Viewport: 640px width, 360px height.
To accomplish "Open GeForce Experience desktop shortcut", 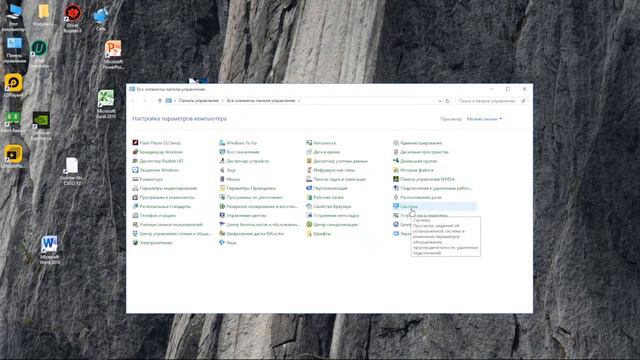I will pyautogui.click(x=41, y=126).
